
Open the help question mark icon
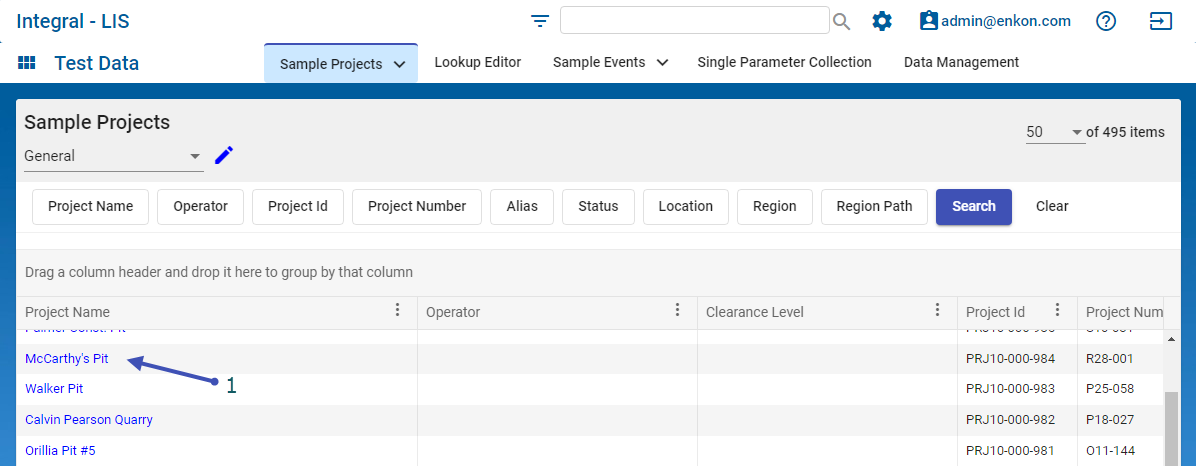(1106, 21)
